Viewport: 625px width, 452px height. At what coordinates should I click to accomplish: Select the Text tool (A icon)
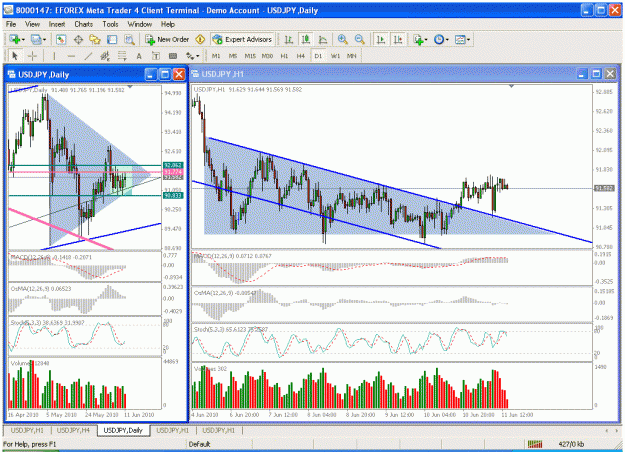coord(139,56)
